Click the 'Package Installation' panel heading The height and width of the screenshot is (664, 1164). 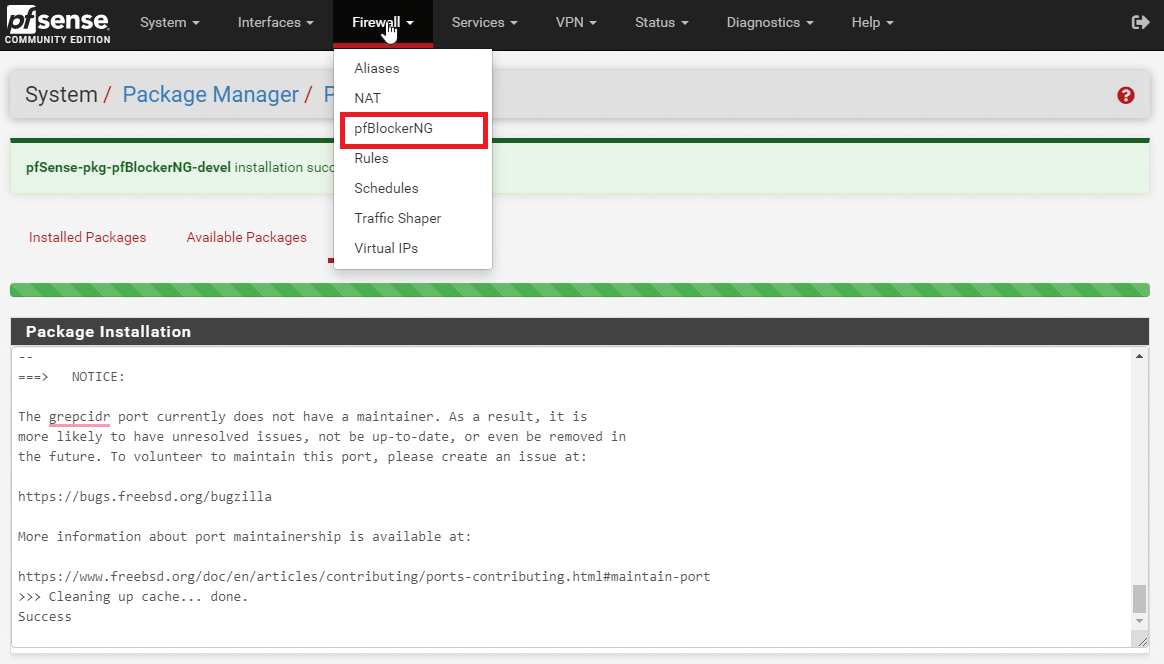point(108,331)
